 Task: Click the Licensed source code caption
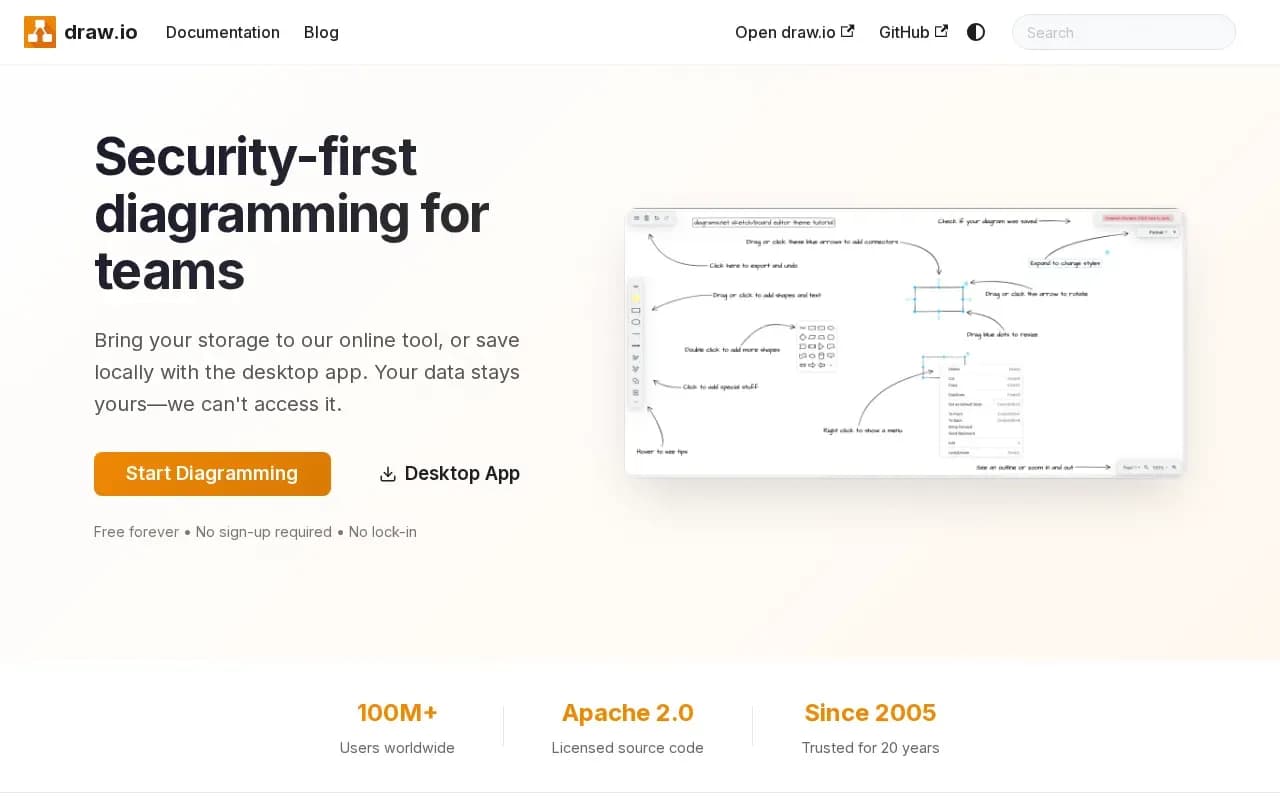click(x=628, y=748)
